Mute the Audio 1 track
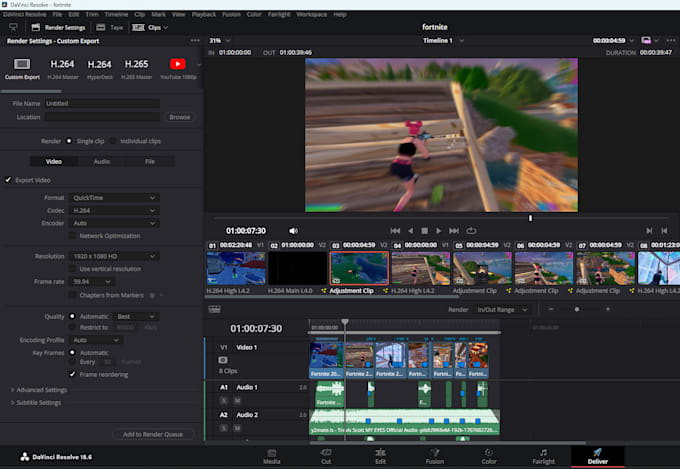 [x=237, y=400]
